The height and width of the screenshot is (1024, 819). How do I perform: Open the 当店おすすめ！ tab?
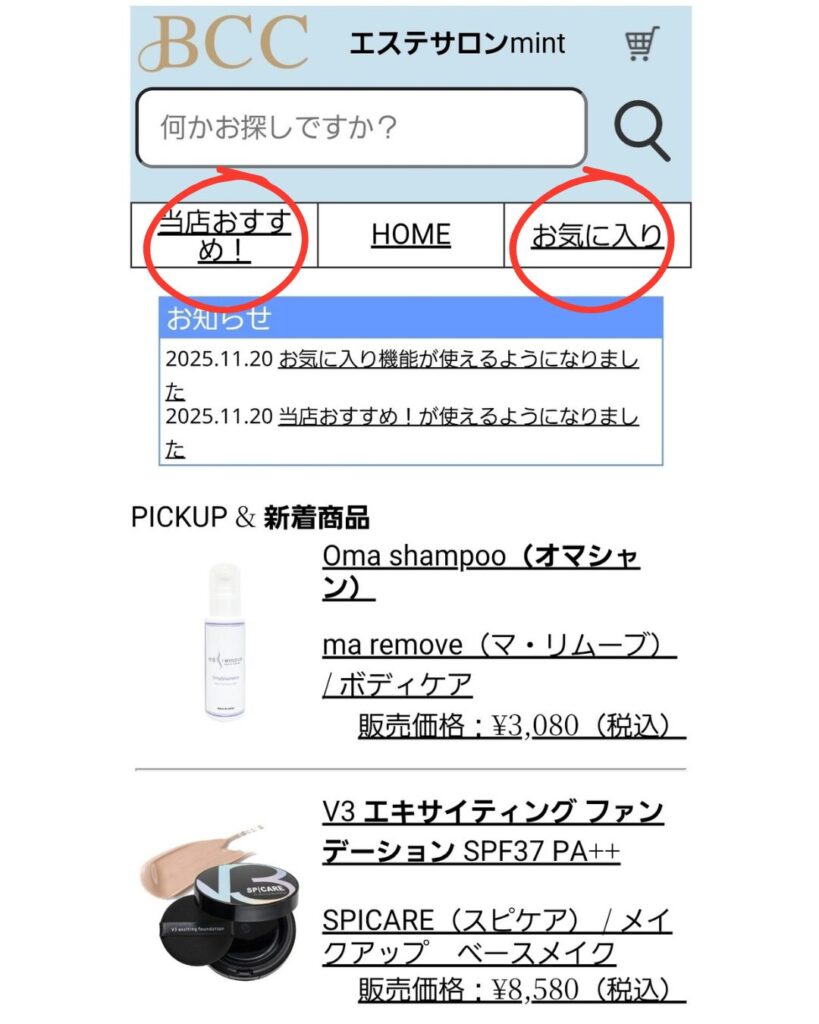(224, 235)
